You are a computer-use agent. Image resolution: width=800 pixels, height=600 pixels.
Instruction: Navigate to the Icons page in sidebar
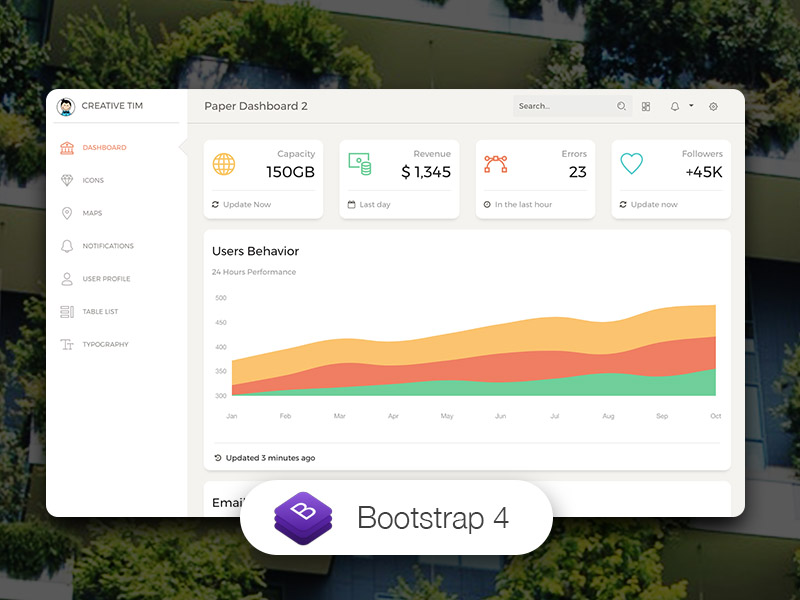click(x=95, y=181)
